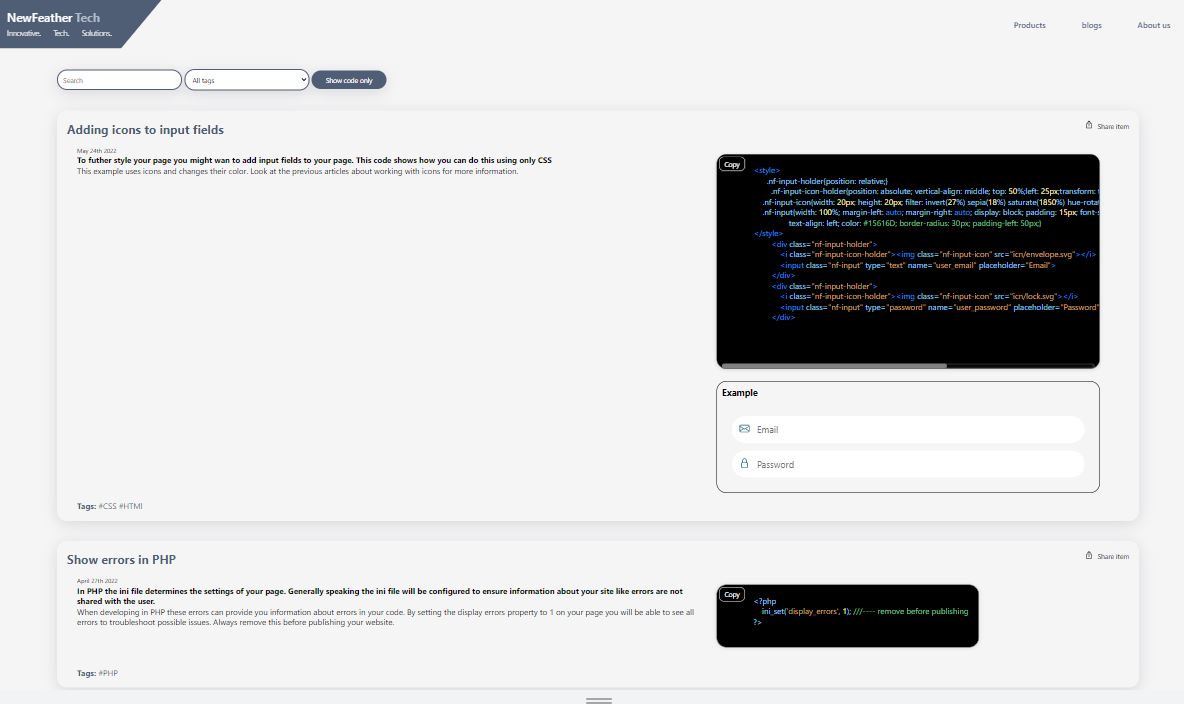Select the #CSS tag
The image size is (1184, 704).
pyautogui.click(x=107, y=506)
